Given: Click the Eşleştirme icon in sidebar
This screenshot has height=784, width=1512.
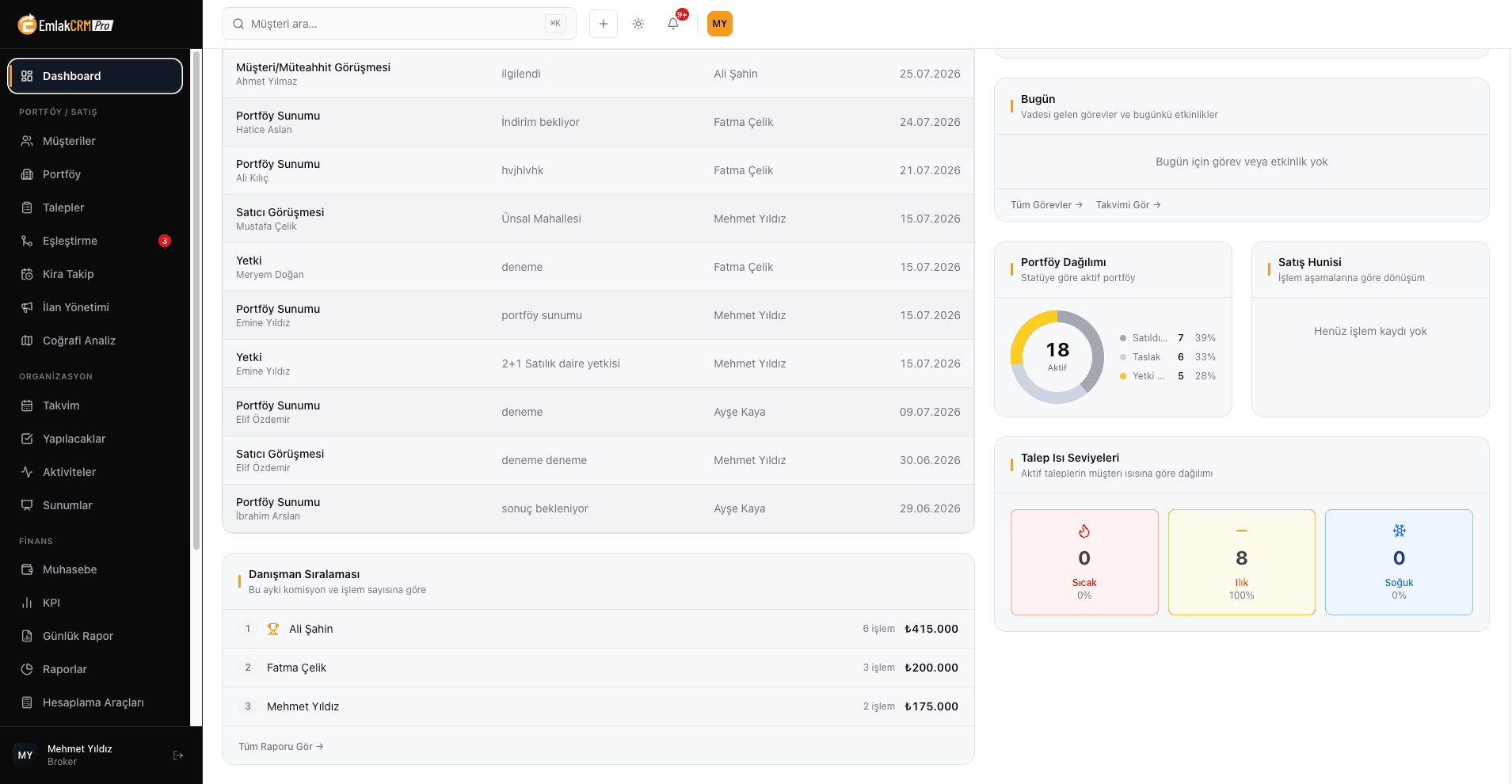Looking at the screenshot, I should (x=27, y=241).
